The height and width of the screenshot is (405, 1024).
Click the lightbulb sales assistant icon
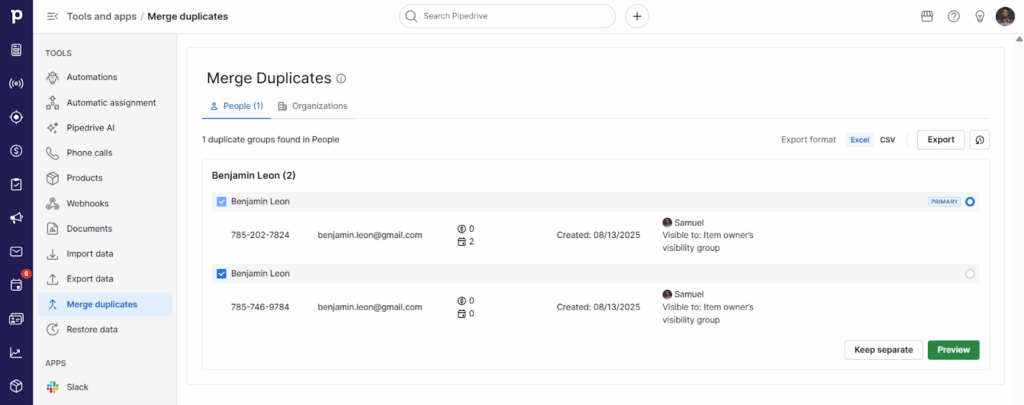coord(979,16)
